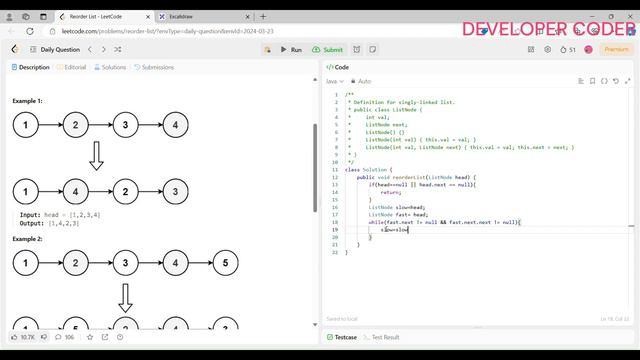Viewport: 640px width, 360px height.
Task: Click the streak fire counter 51
Action: point(568,50)
